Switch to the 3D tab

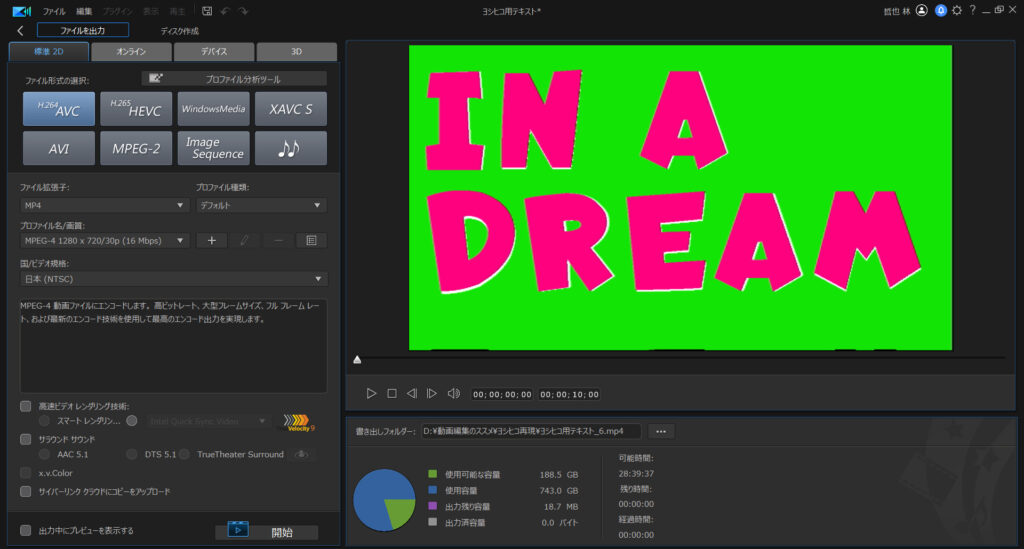[x=296, y=52]
